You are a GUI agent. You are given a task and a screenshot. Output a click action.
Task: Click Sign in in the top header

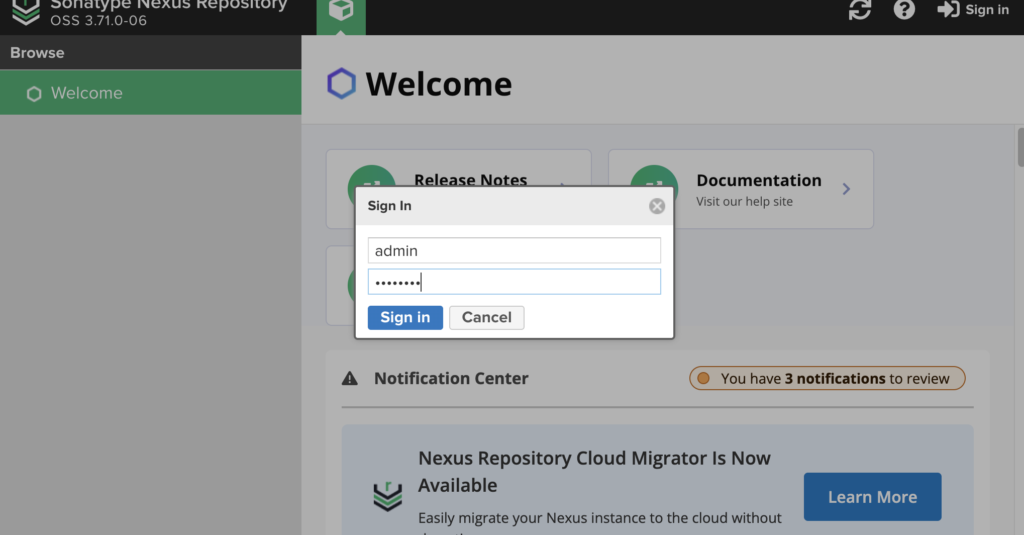point(973,10)
